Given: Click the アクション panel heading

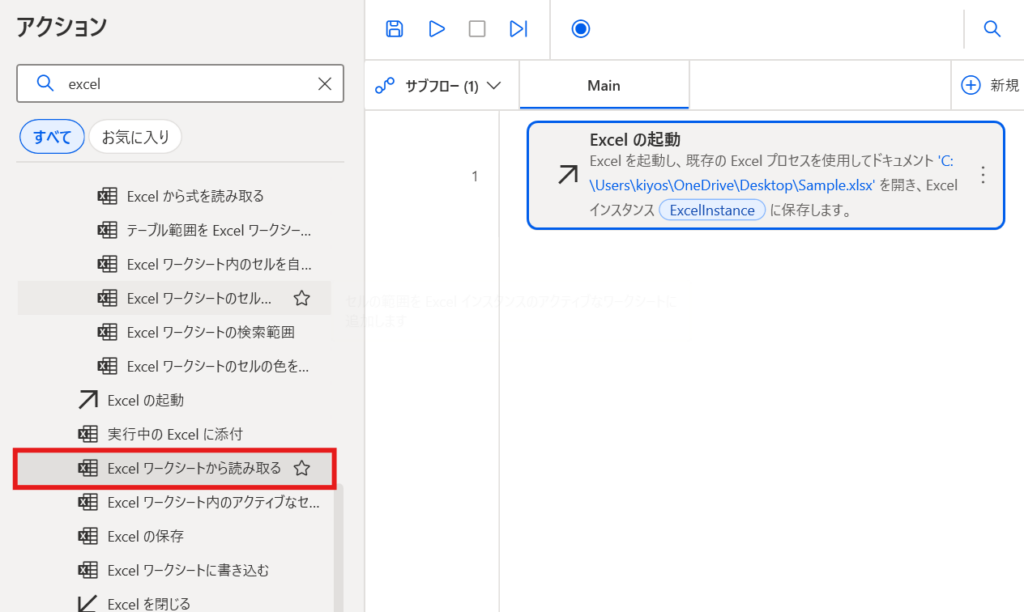Looking at the screenshot, I should point(61,27).
